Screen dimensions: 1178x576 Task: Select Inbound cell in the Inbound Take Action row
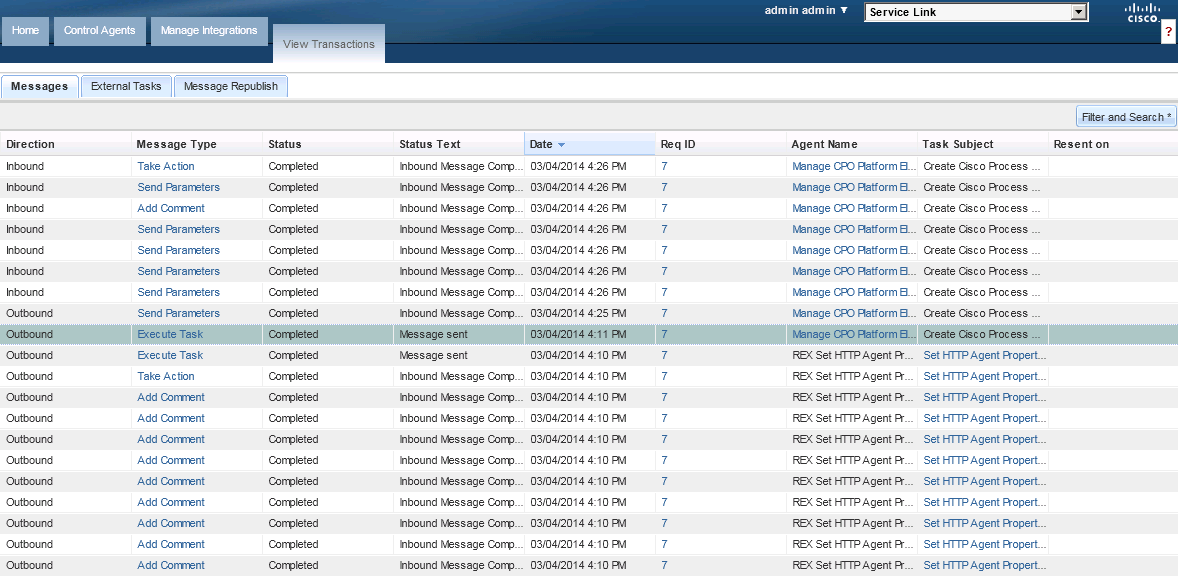click(25, 166)
